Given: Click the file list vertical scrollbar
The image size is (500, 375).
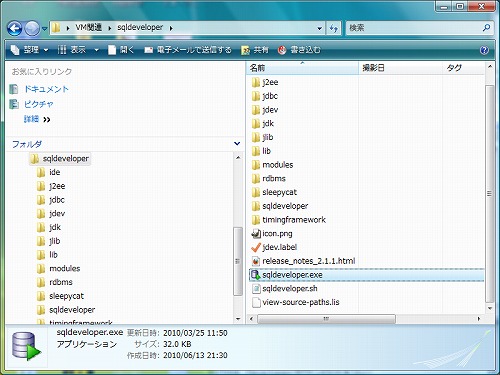Looking at the screenshot, I should pyautogui.click(x=489, y=193).
